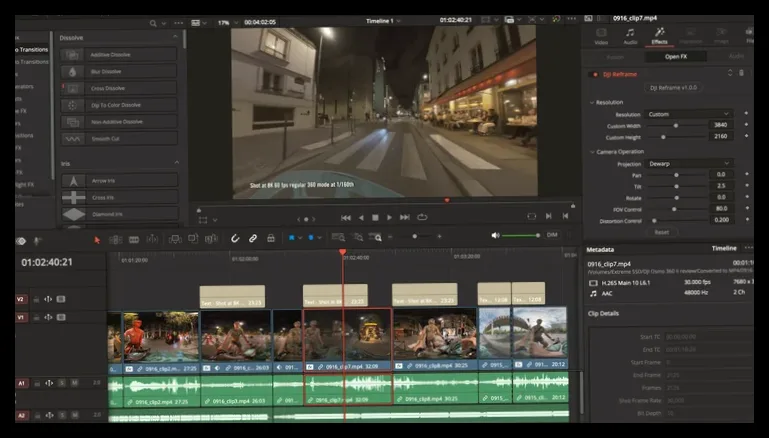Image resolution: width=769 pixels, height=438 pixels.
Task: Go to previous clip edit point
Action: click(565, 216)
